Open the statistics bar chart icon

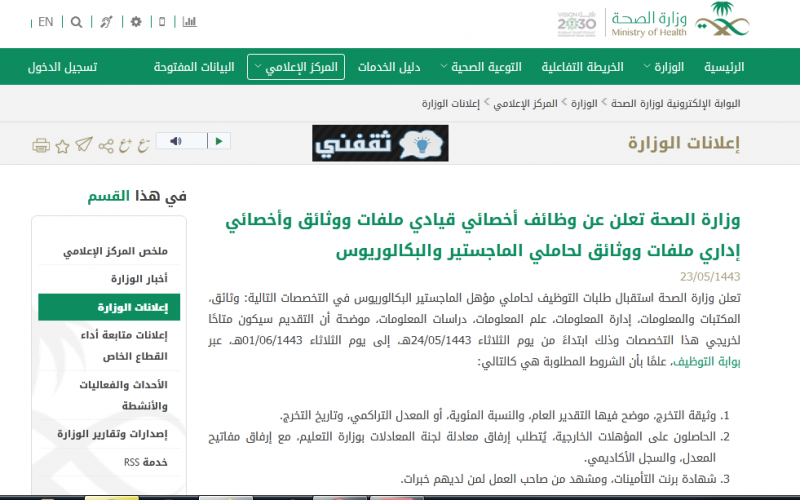click(189, 22)
